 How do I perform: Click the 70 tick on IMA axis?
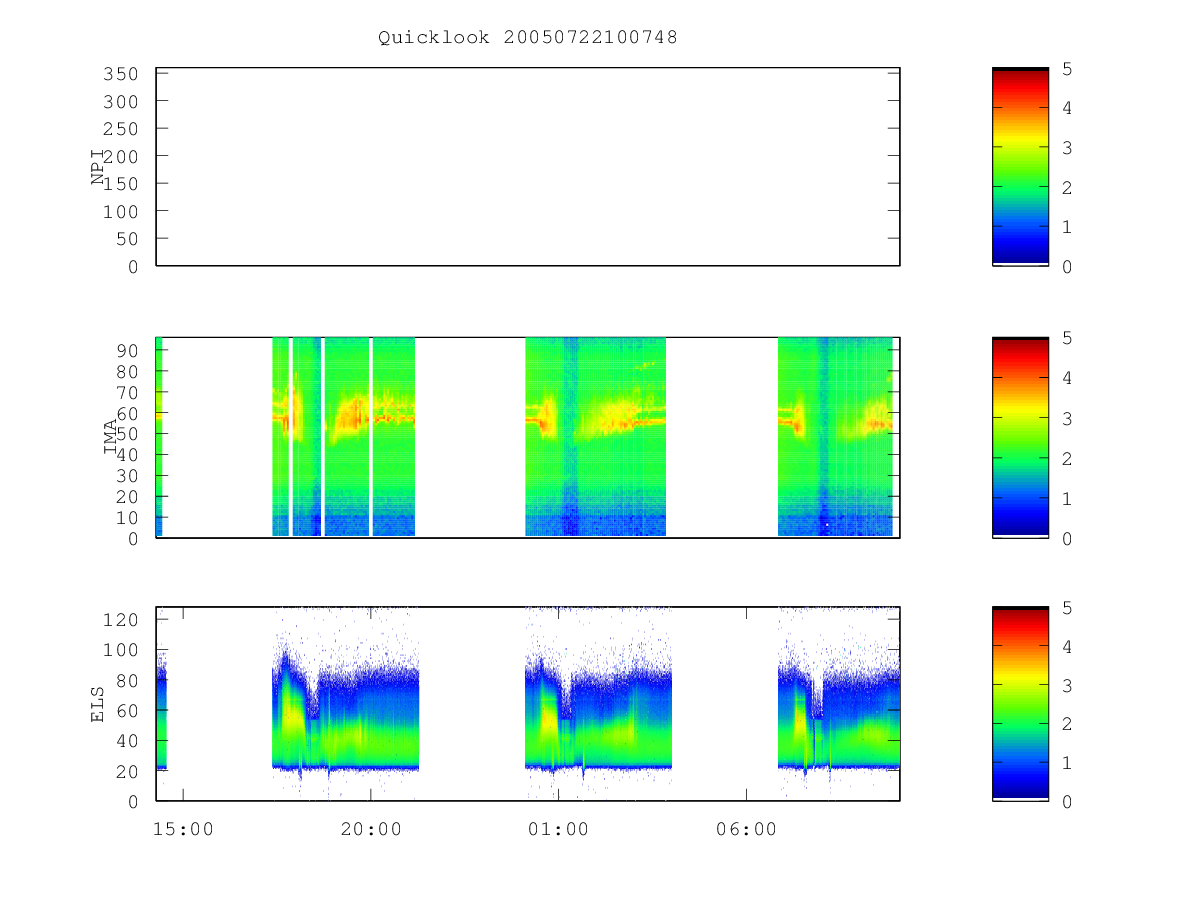click(x=125, y=392)
